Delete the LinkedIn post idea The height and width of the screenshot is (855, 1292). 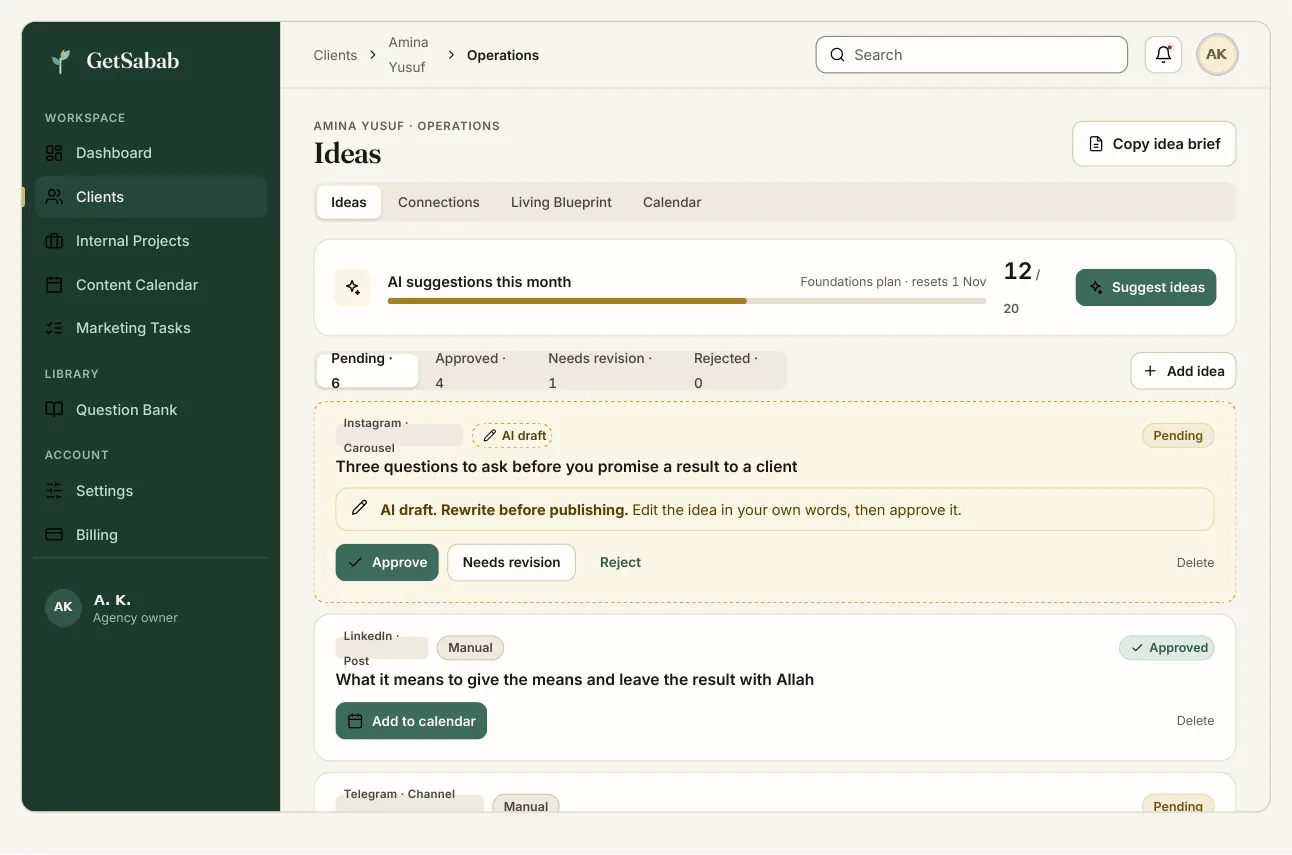pyautogui.click(x=1195, y=721)
